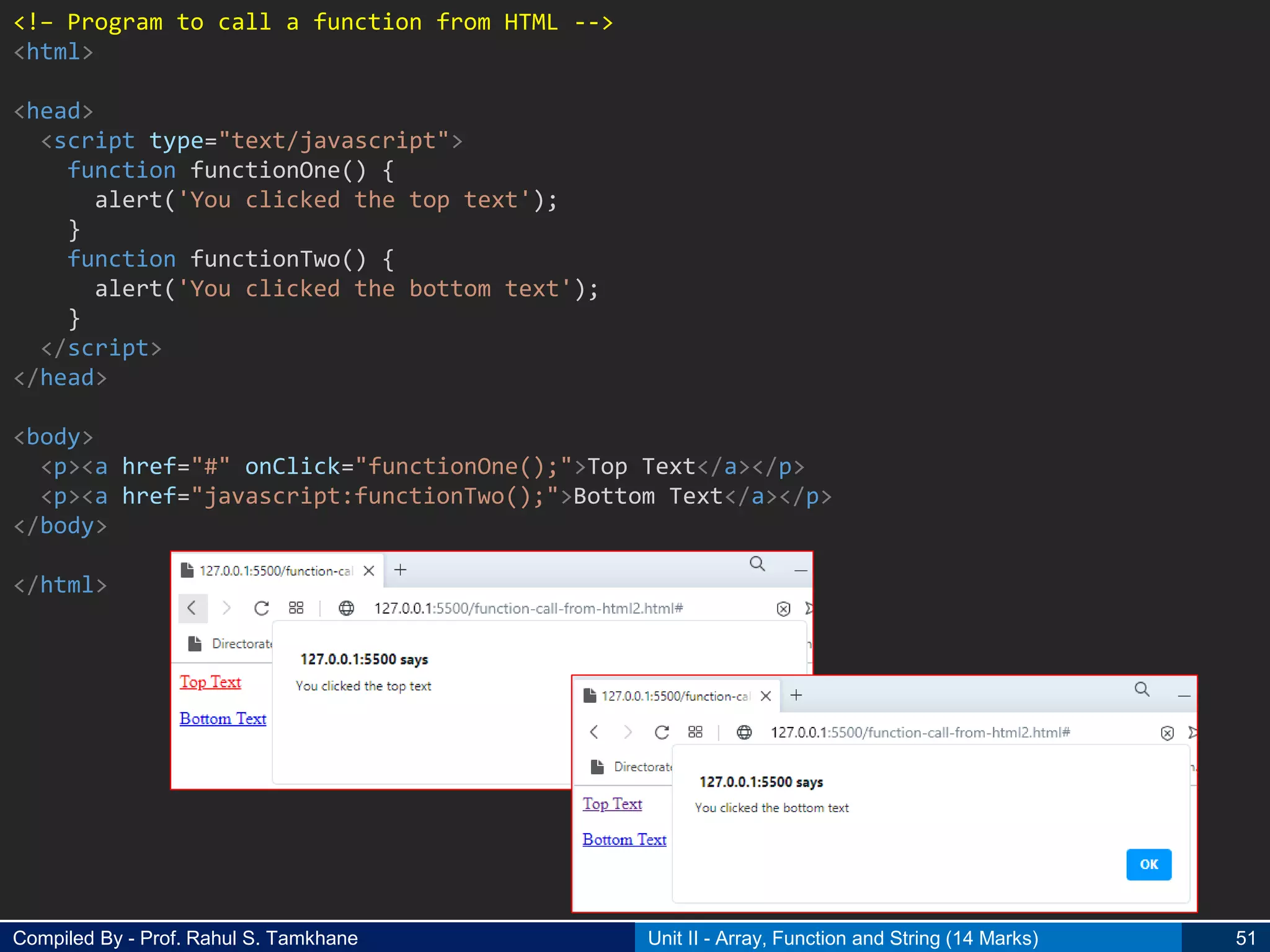Go forward in the second browser window
Viewport: 1270px width, 952px height.
pos(628,732)
